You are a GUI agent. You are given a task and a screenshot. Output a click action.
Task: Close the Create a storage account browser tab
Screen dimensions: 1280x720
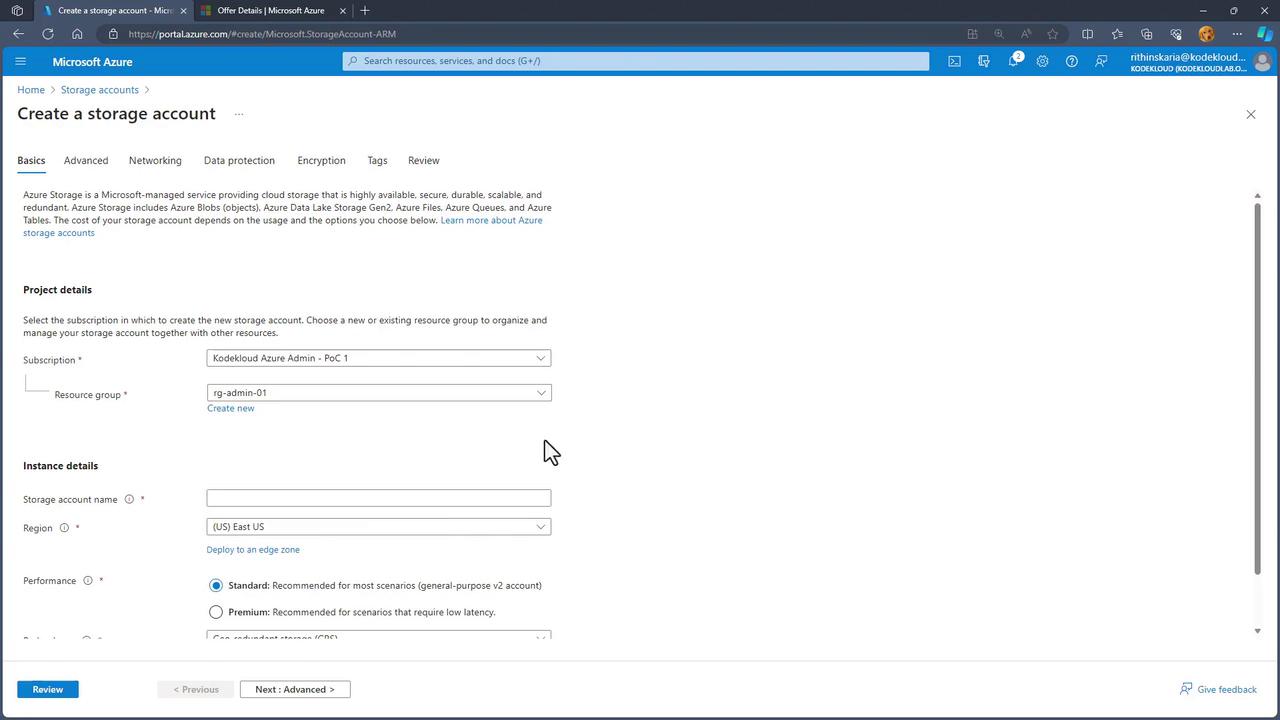[x=183, y=11]
